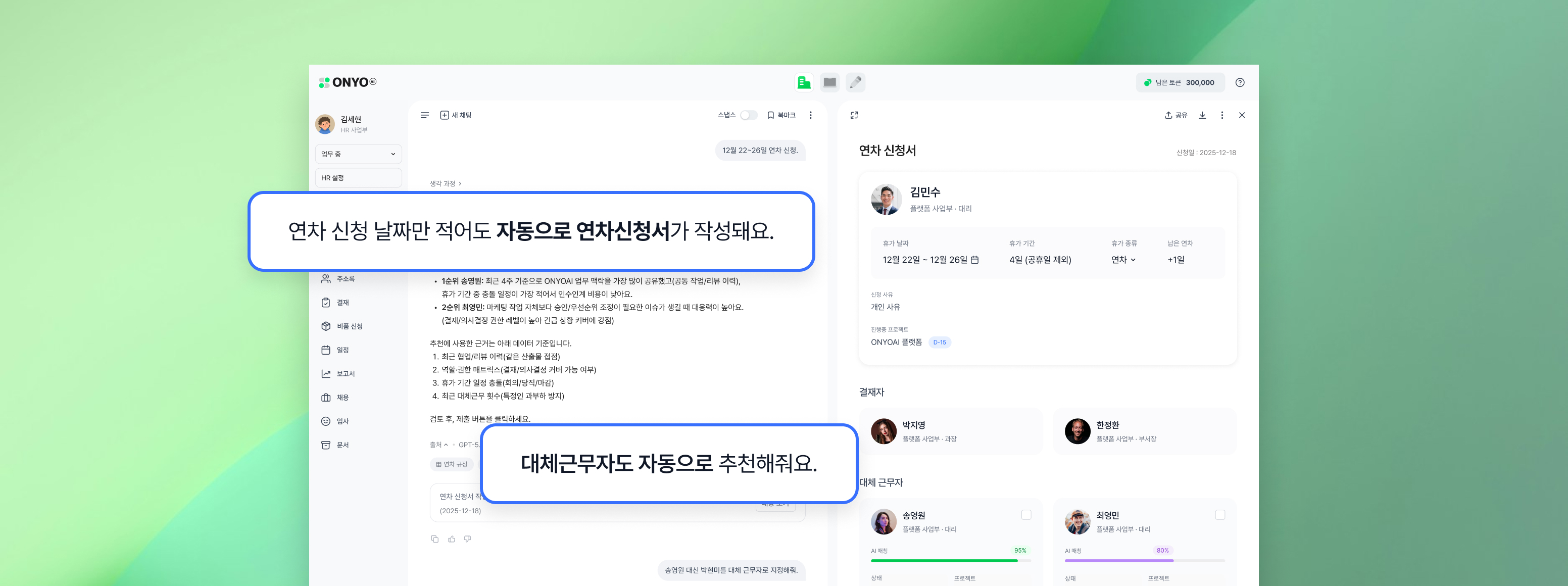
Task: Click the pencil edit icon in top bar
Action: (855, 82)
